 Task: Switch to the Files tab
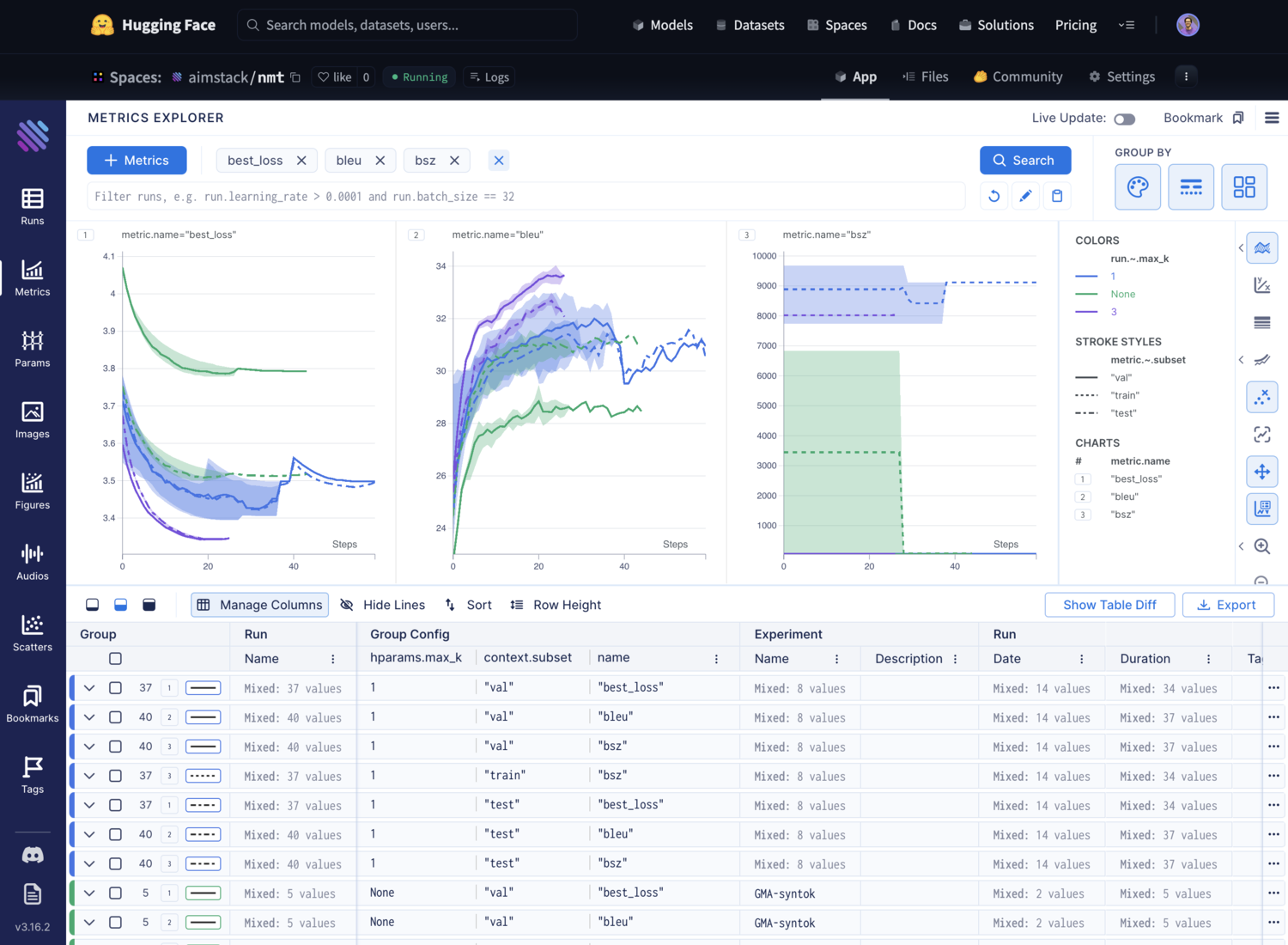click(925, 76)
